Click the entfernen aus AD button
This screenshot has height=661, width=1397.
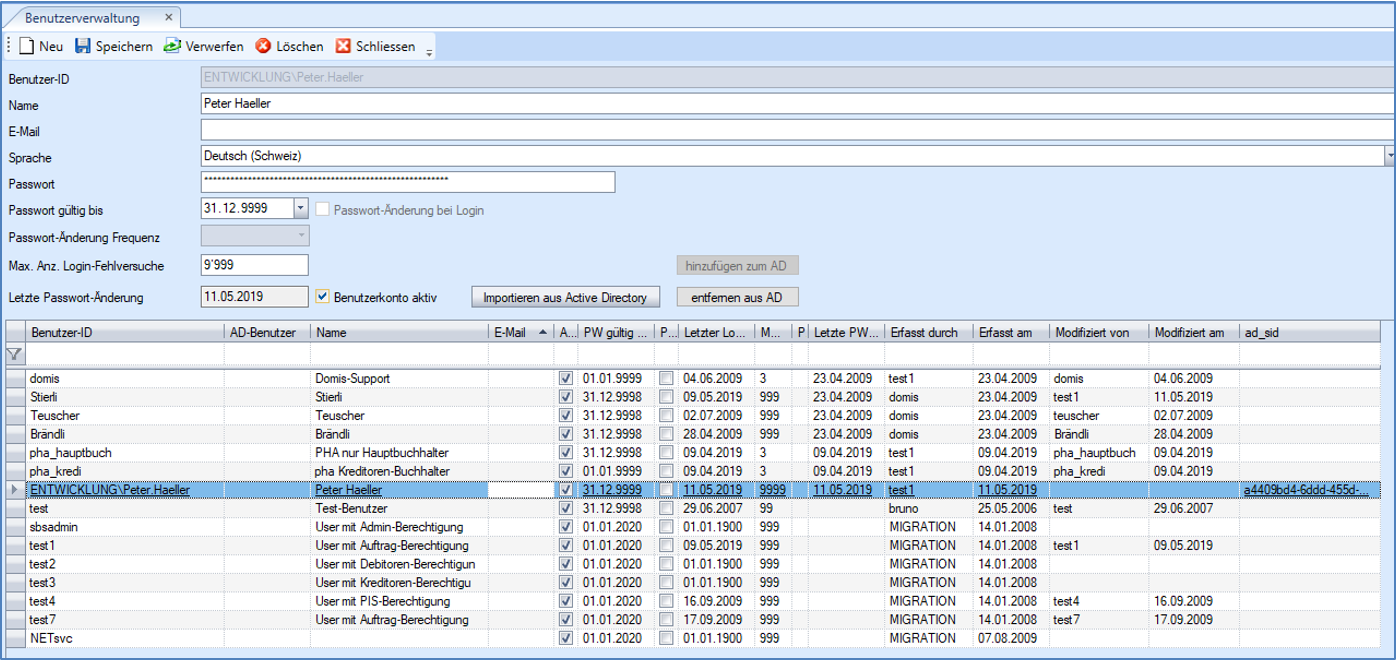[737, 298]
